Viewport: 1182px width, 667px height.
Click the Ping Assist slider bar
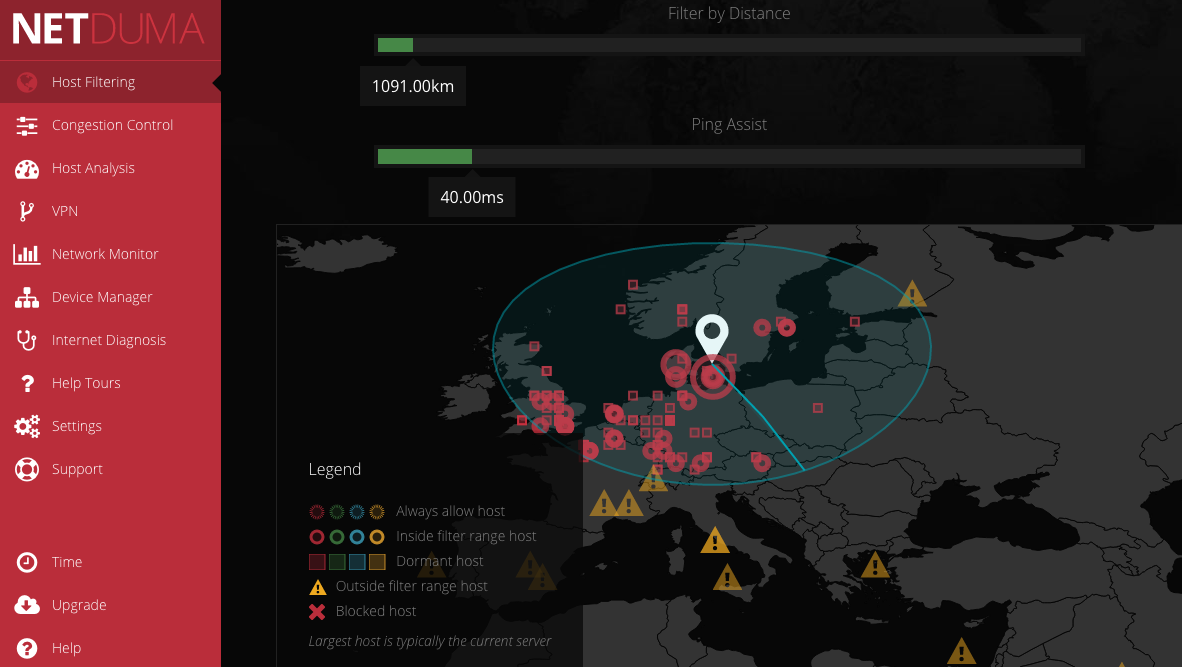coord(729,157)
